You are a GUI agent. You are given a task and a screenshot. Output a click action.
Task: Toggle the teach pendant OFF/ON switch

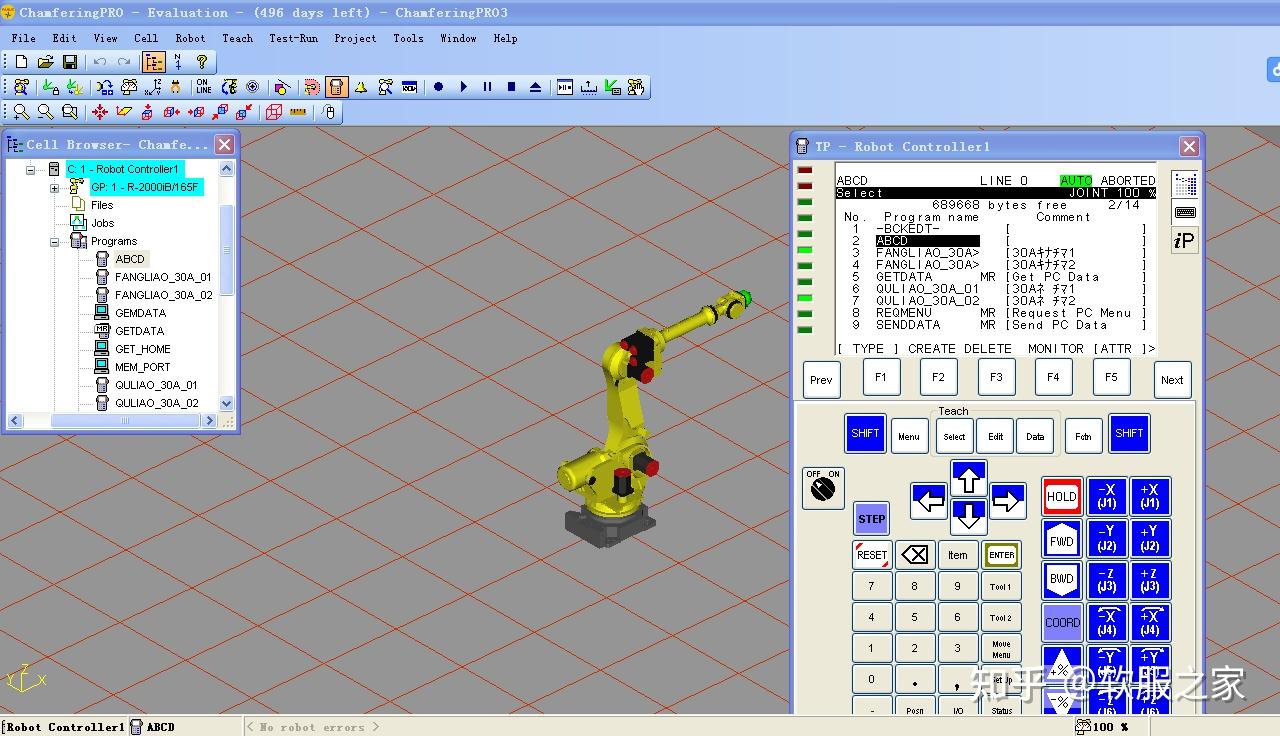point(824,487)
